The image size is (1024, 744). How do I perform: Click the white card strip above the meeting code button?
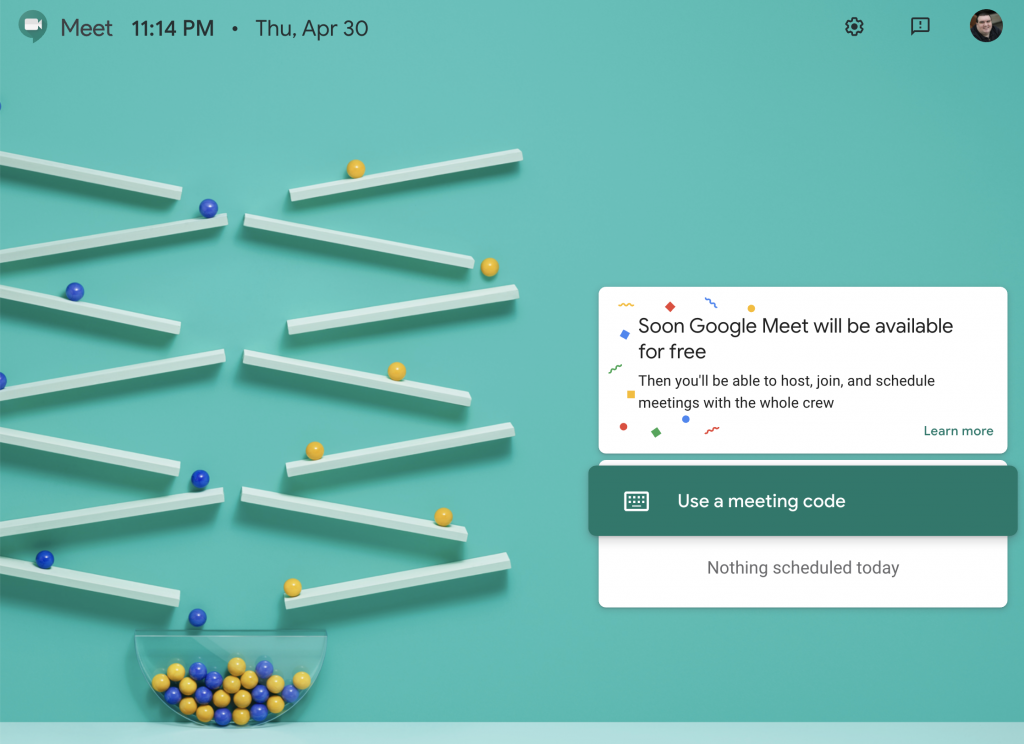point(802,462)
